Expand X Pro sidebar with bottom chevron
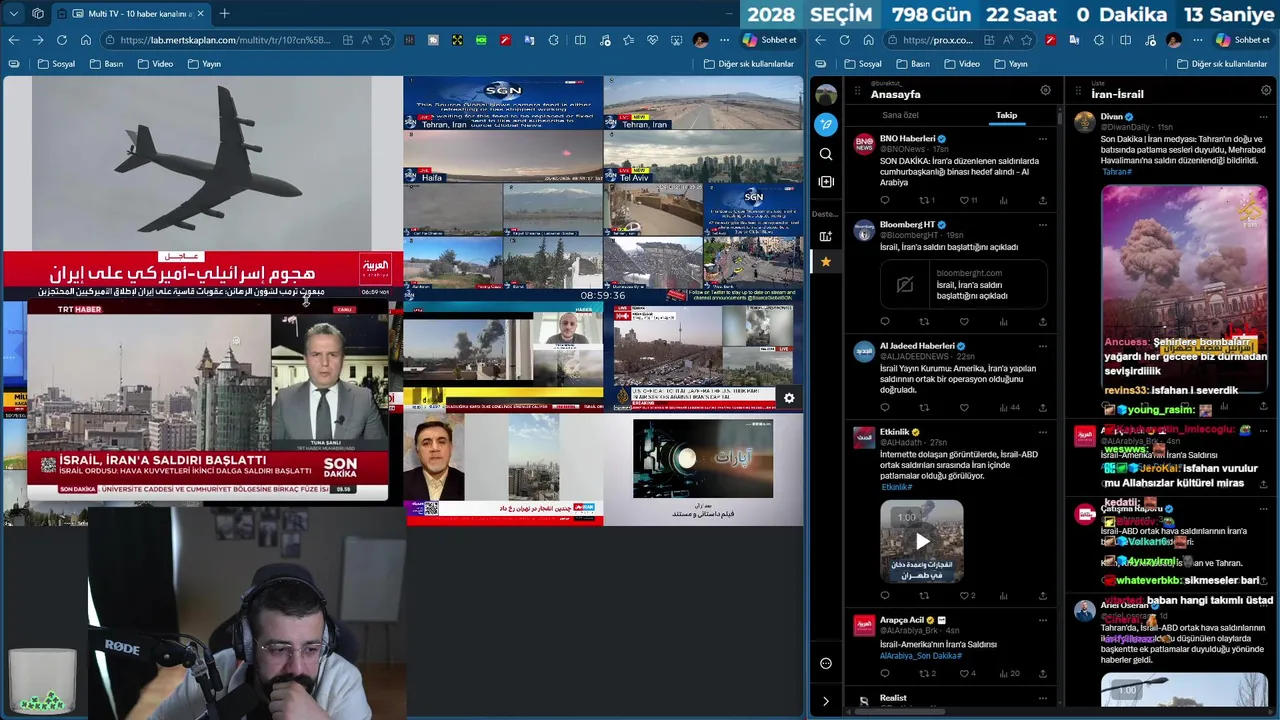1280x720 pixels. click(825, 701)
